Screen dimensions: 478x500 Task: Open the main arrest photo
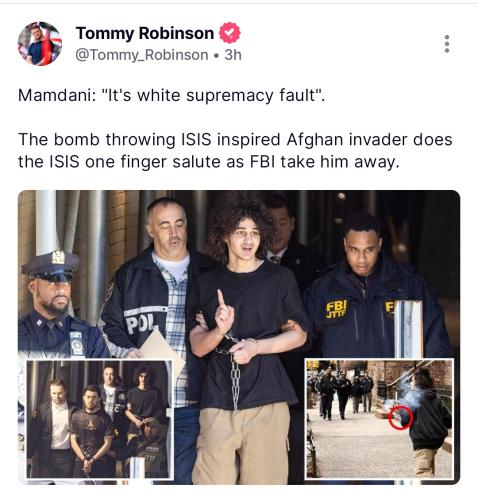pos(239,337)
